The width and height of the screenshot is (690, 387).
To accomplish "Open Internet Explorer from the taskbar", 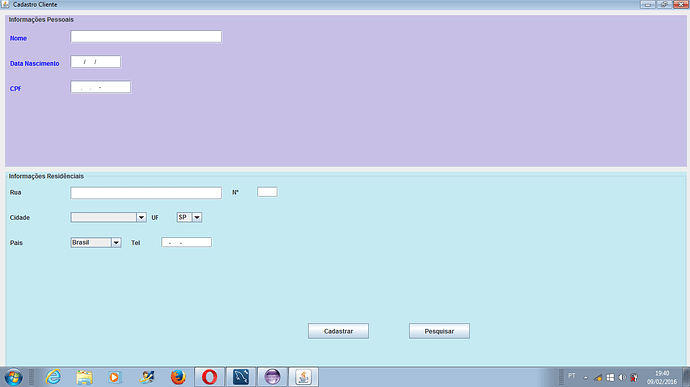I will tap(53, 377).
